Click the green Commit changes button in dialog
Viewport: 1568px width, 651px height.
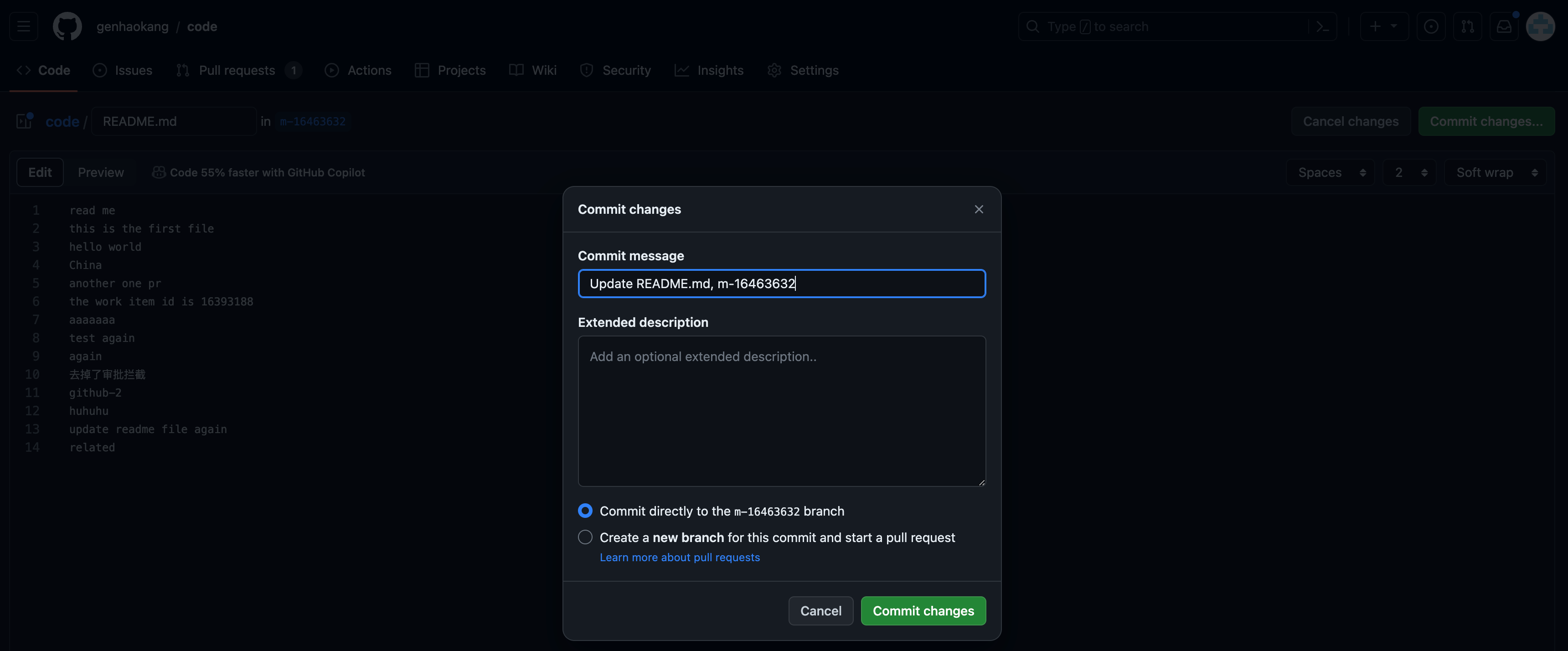pyautogui.click(x=923, y=610)
